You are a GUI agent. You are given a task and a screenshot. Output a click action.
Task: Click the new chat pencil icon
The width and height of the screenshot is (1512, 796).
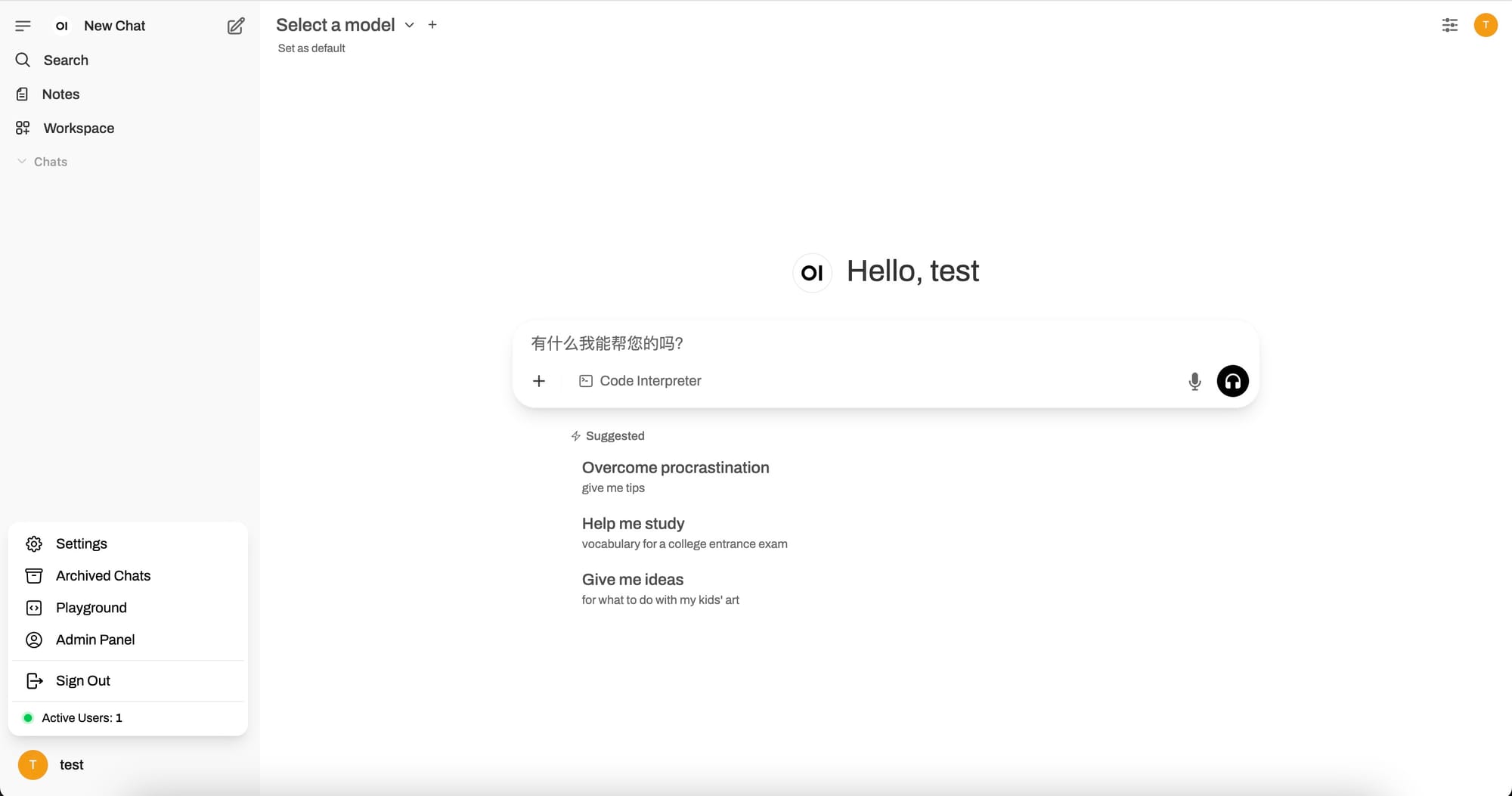236,26
